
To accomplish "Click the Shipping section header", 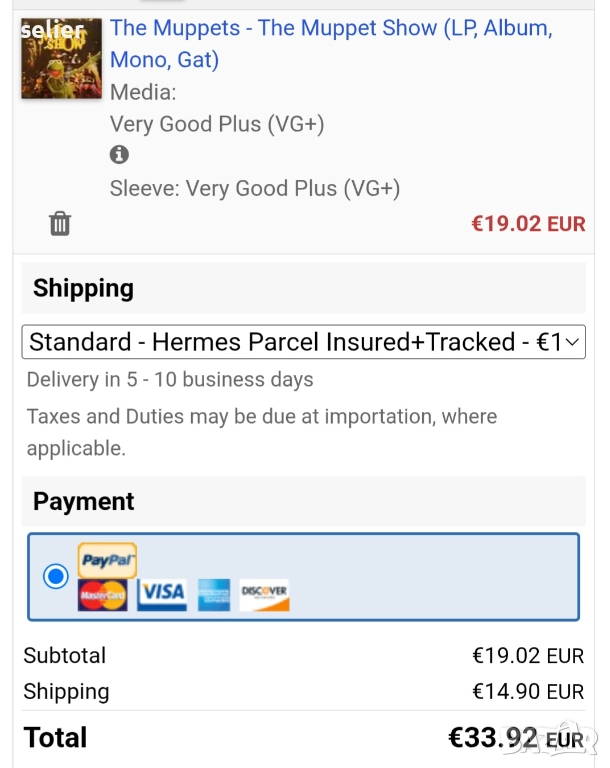I will click(x=84, y=288).
